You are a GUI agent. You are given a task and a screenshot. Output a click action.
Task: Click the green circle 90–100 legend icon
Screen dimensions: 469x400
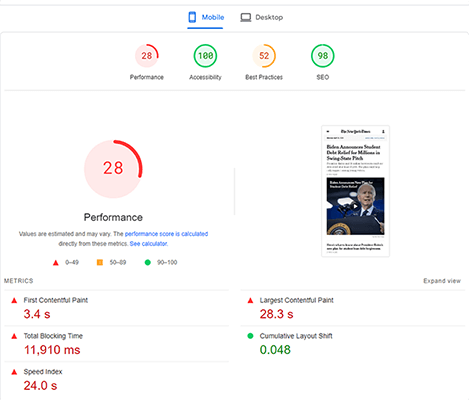[147, 262]
